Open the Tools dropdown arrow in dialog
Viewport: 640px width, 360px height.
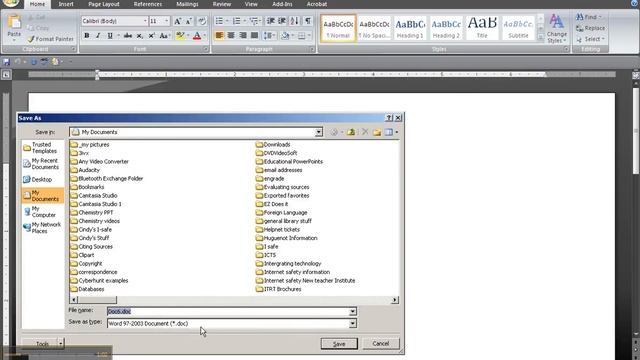[x=60, y=344]
